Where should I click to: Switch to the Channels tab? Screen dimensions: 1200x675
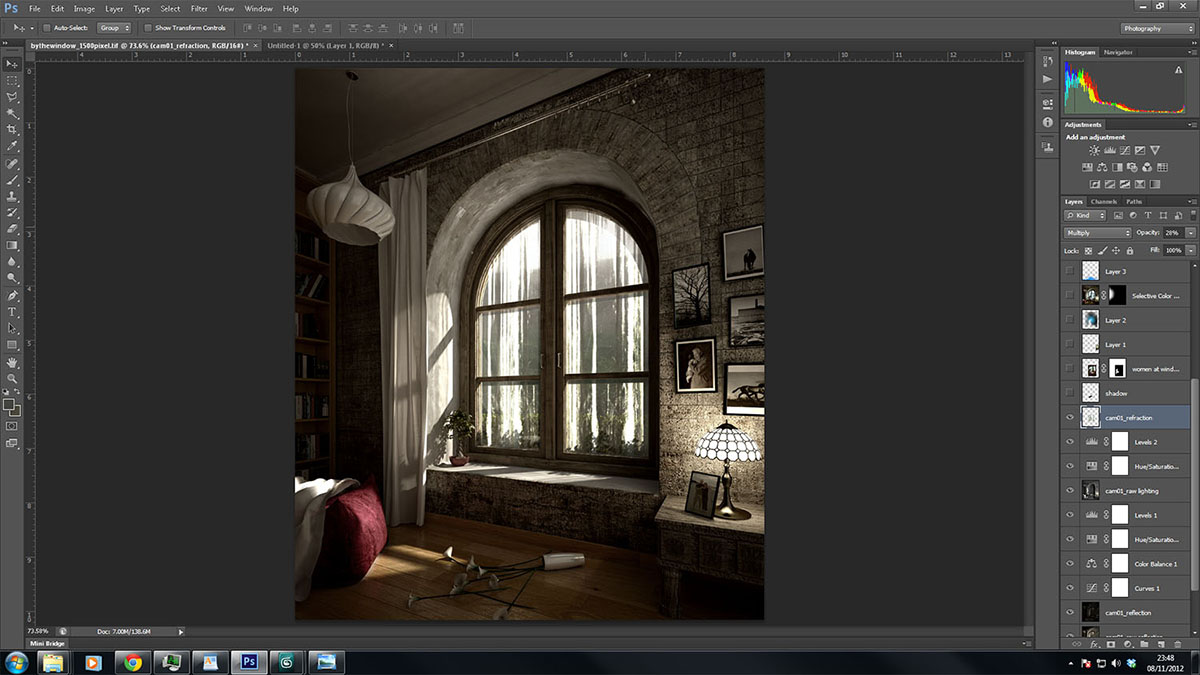coord(1104,202)
